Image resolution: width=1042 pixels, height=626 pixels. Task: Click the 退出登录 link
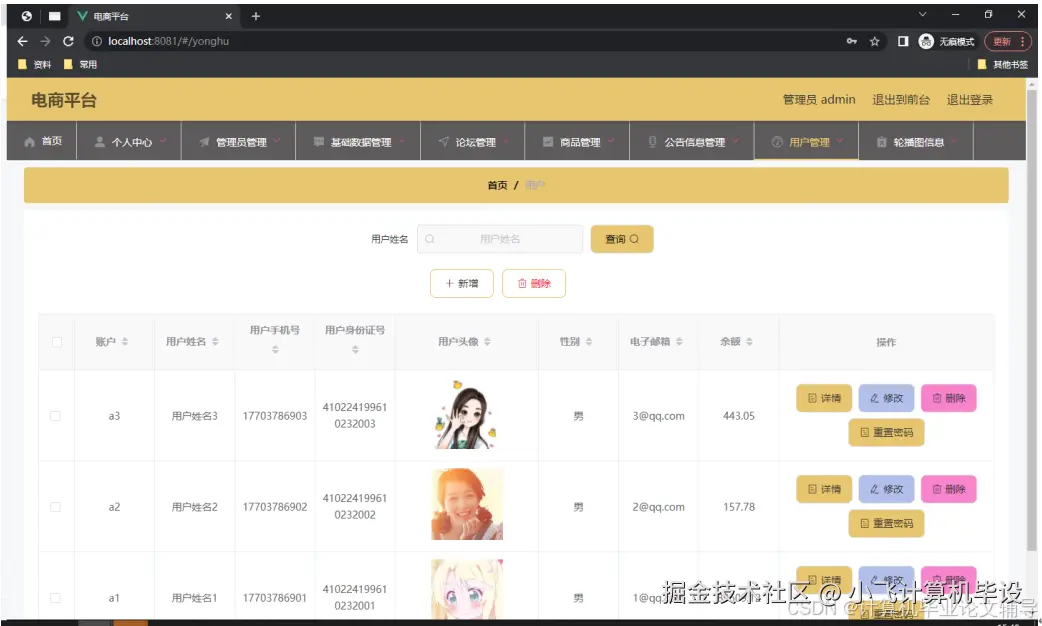click(968, 99)
